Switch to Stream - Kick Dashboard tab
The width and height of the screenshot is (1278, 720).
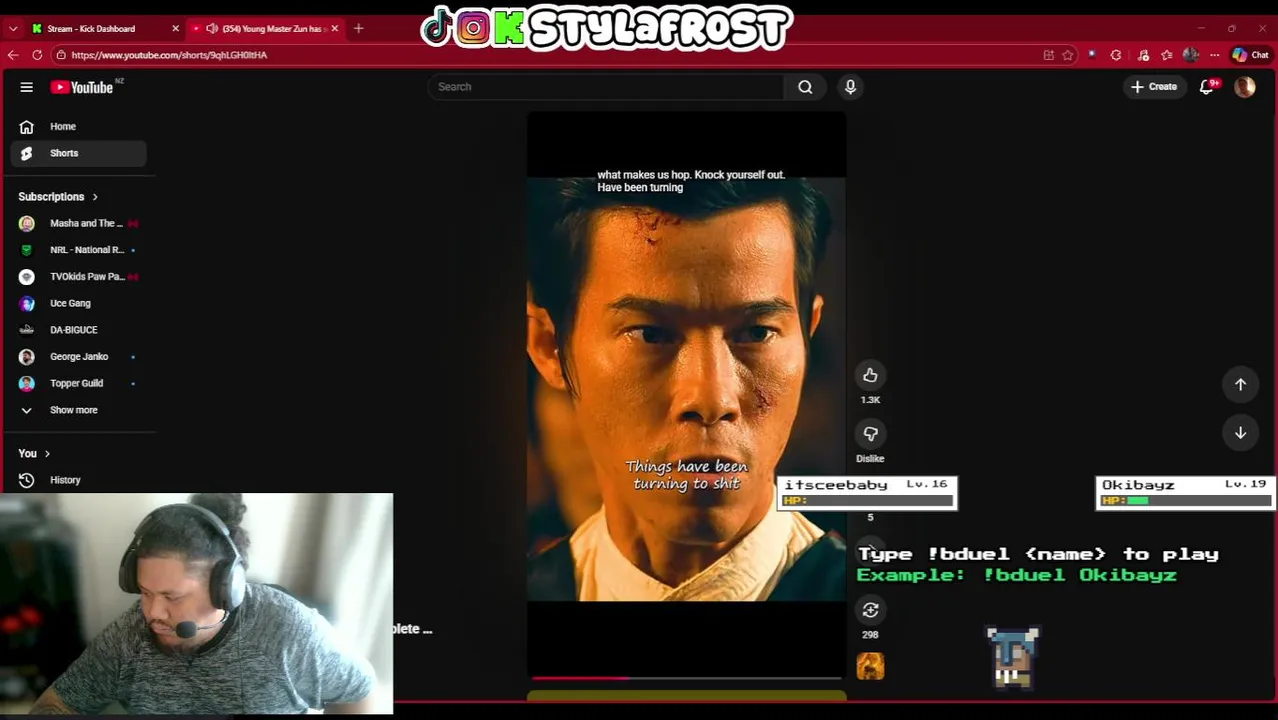click(x=90, y=28)
